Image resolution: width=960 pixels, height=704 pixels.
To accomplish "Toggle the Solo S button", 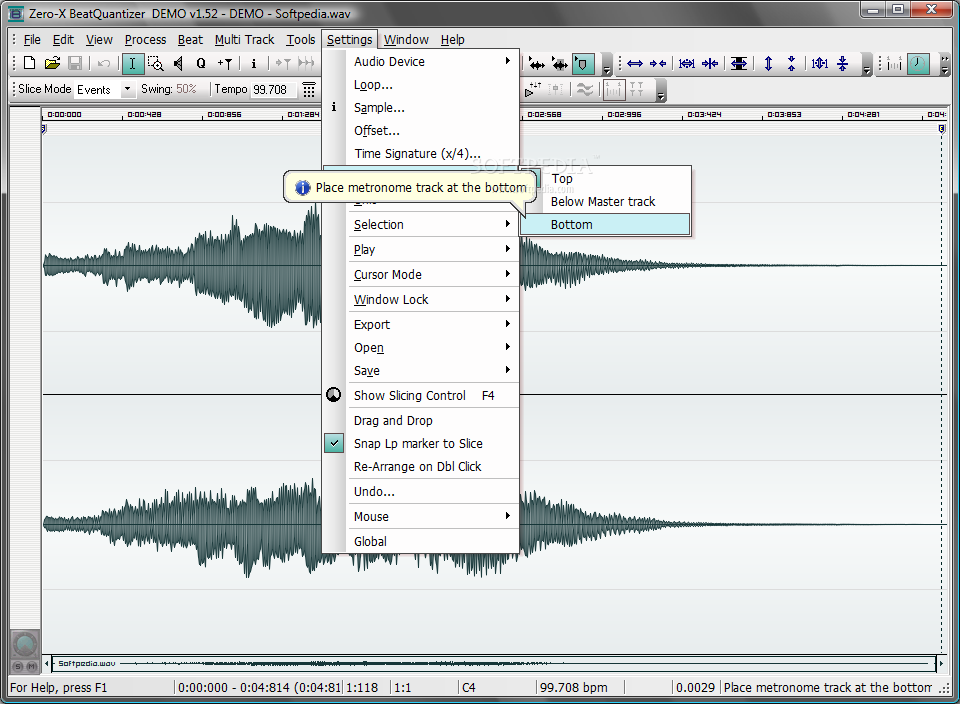I will coord(18,666).
